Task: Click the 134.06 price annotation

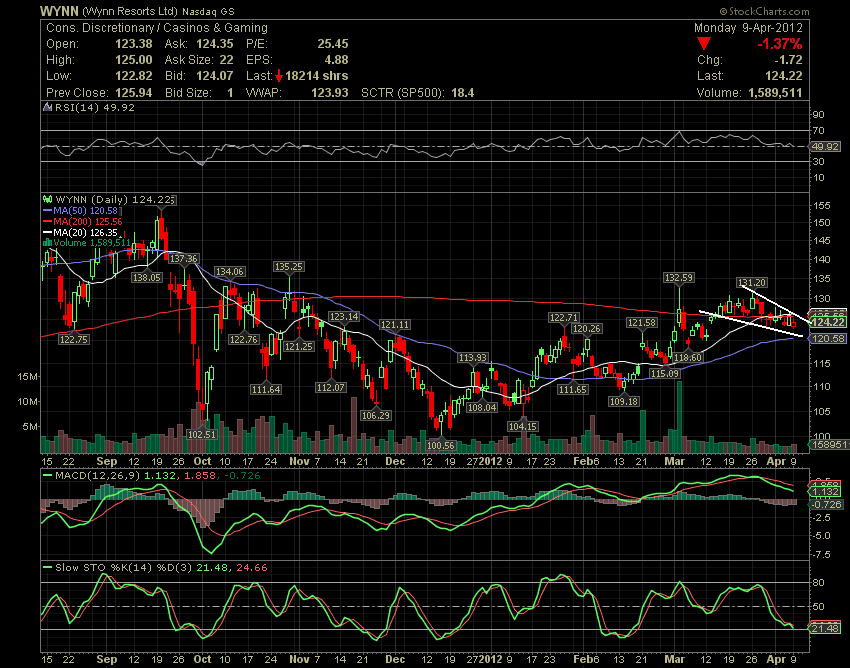Action: (x=230, y=271)
